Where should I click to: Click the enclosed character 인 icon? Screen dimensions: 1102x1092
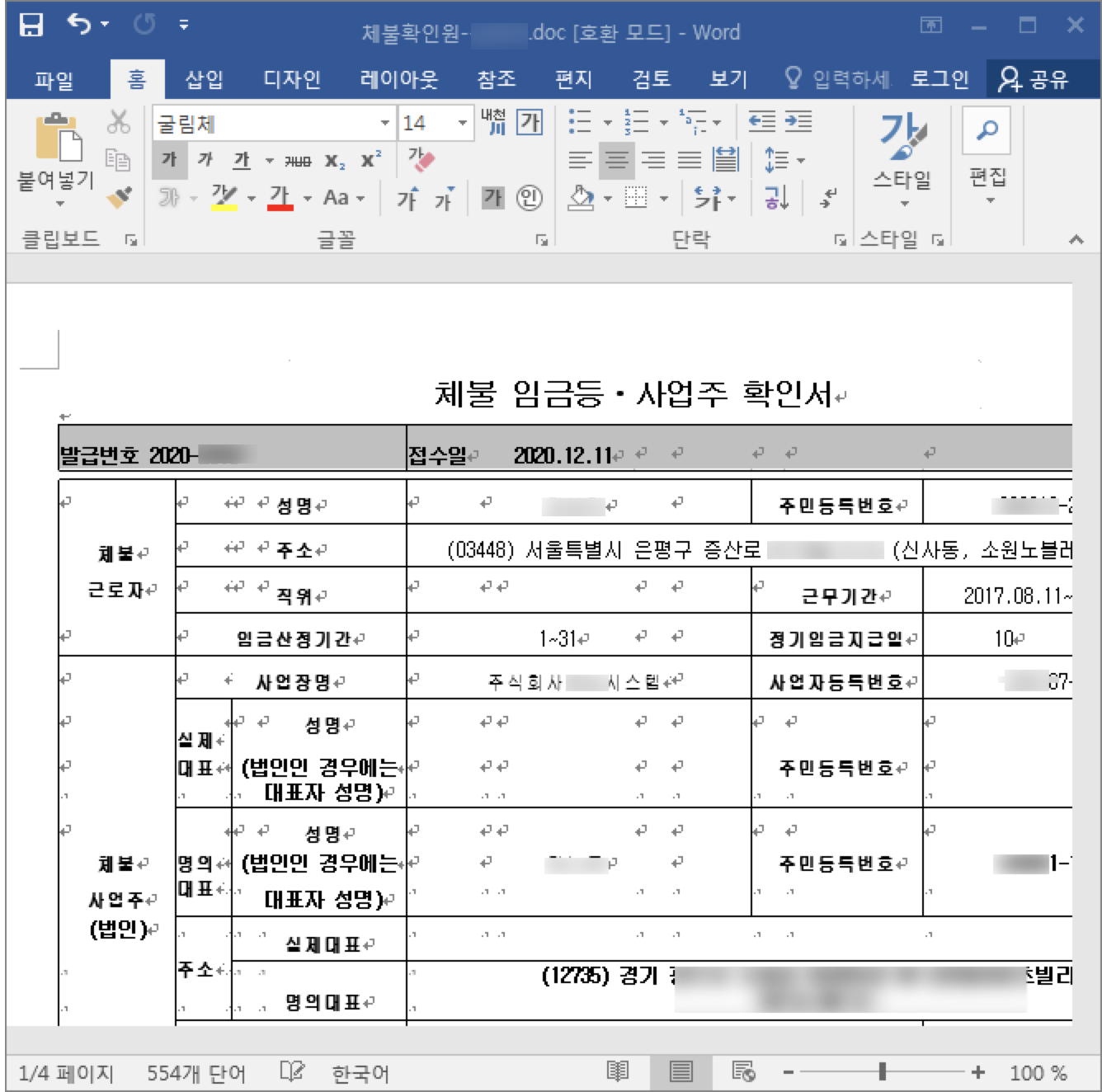coord(529,197)
